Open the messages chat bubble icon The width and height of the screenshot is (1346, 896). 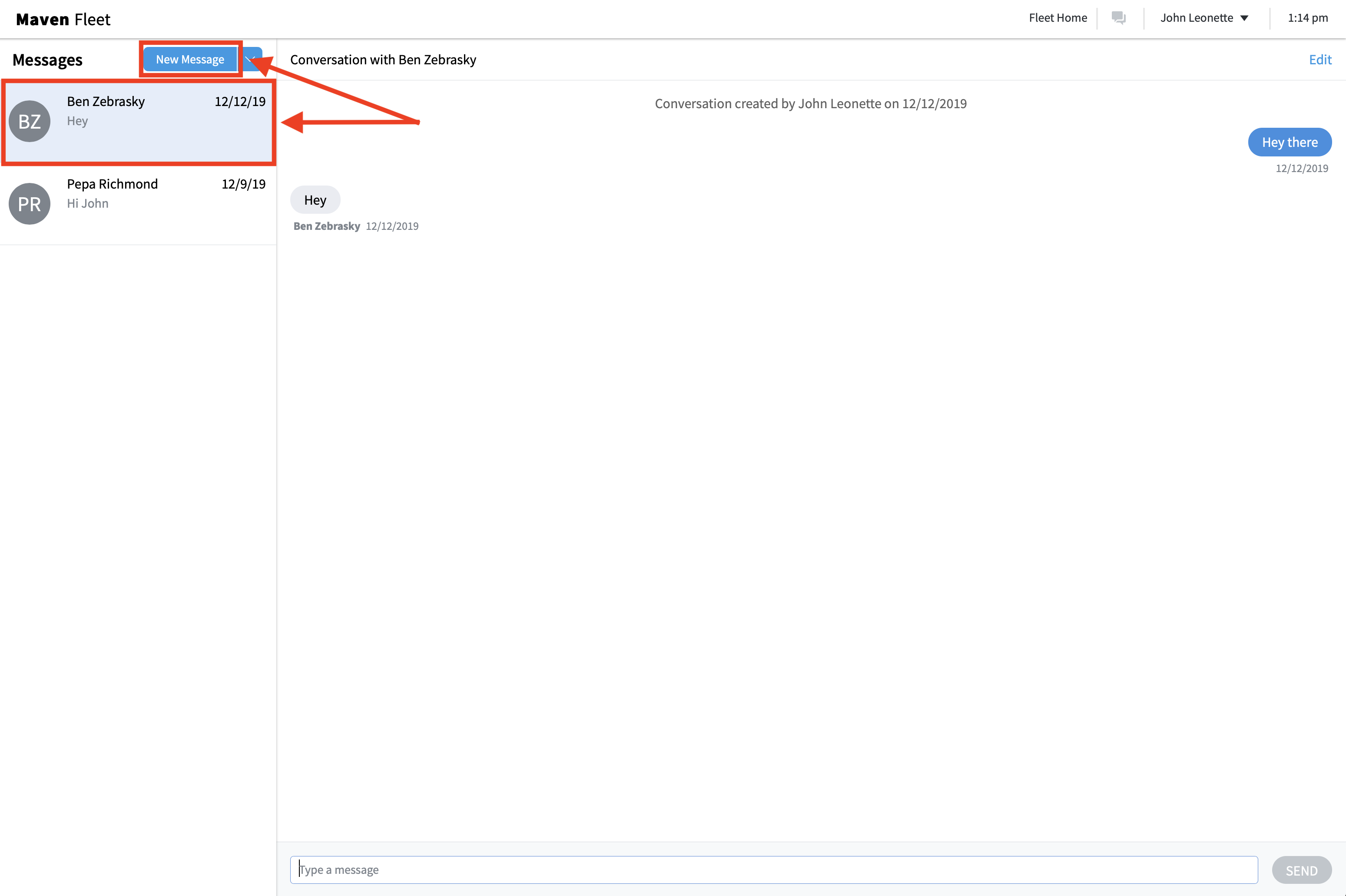coord(1118,18)
